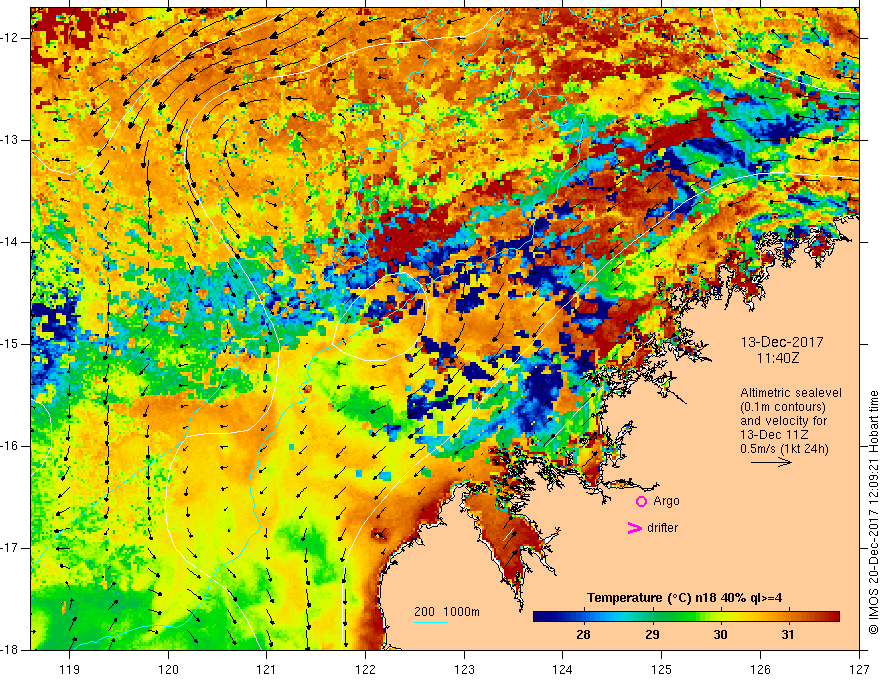The height and width of the screenshot is (680, 880).
Task: Click the '0.5m/s (1kt 24h)' scale text
Action: (784, 449)
